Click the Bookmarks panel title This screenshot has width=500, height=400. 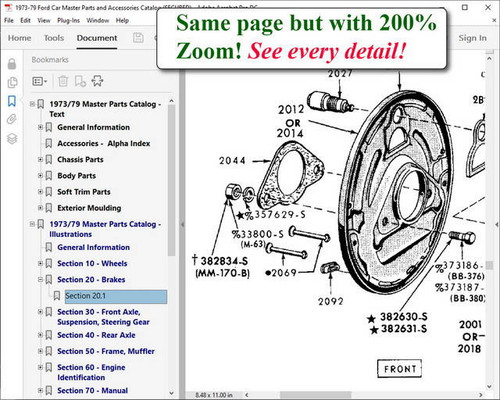[x=50, y=60]
